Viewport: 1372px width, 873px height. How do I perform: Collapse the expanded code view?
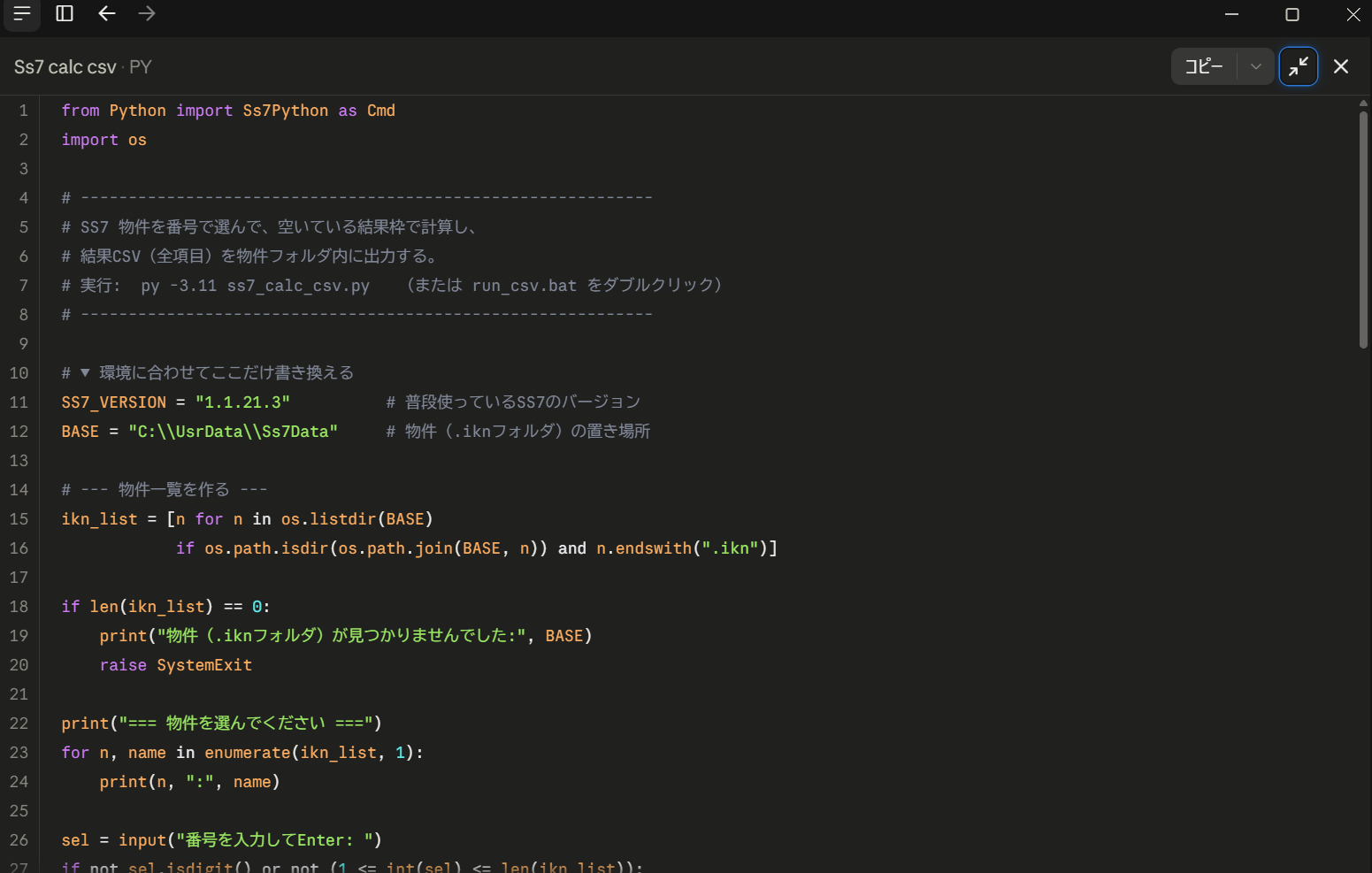tap(1299, 66)
